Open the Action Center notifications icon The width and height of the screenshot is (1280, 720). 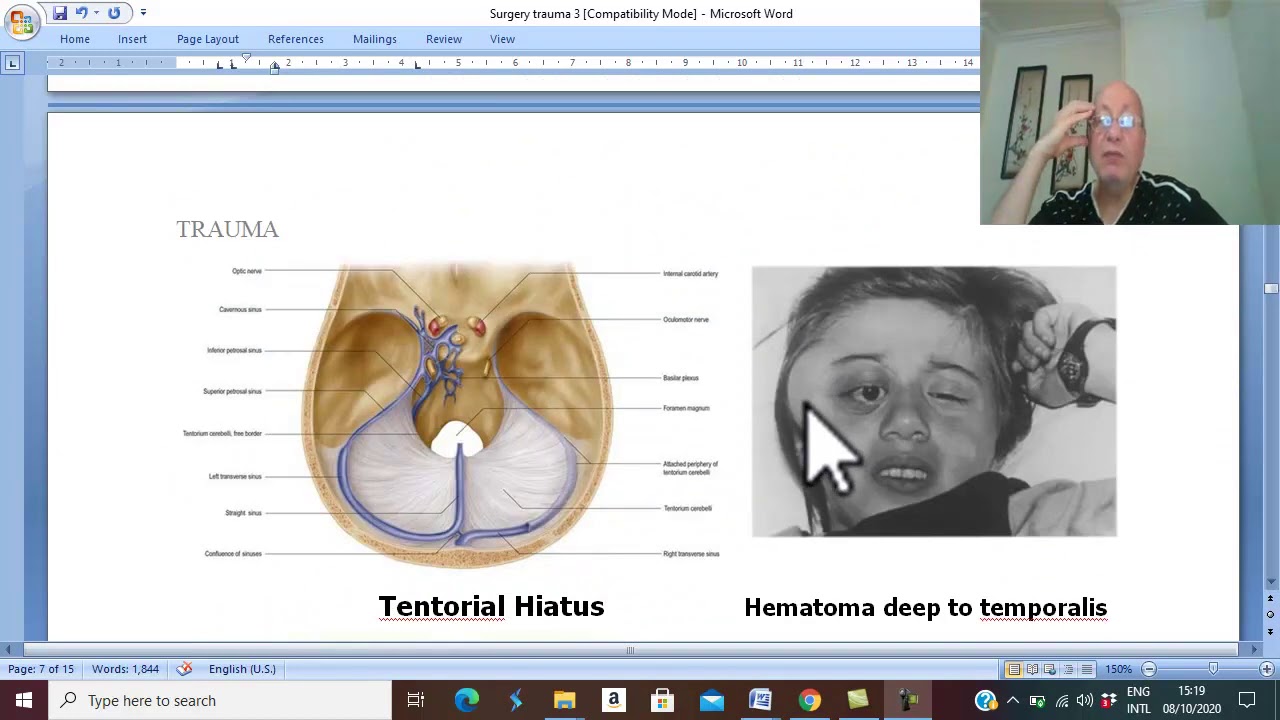point(1247,700)
